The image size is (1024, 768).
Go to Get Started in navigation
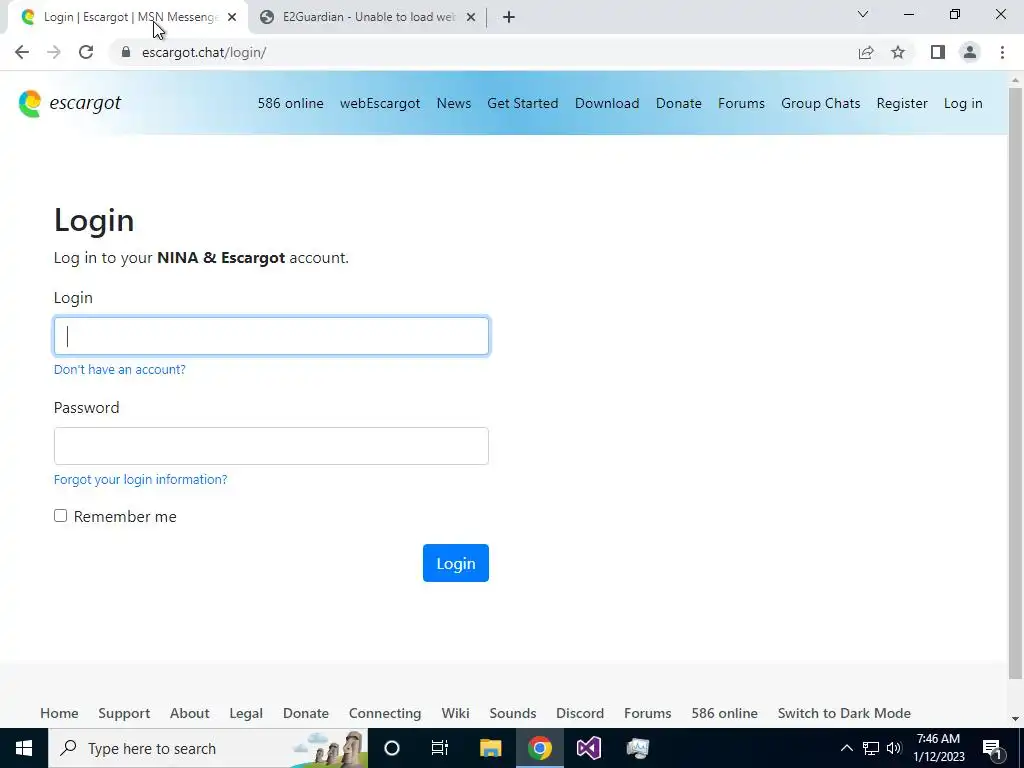522,103
